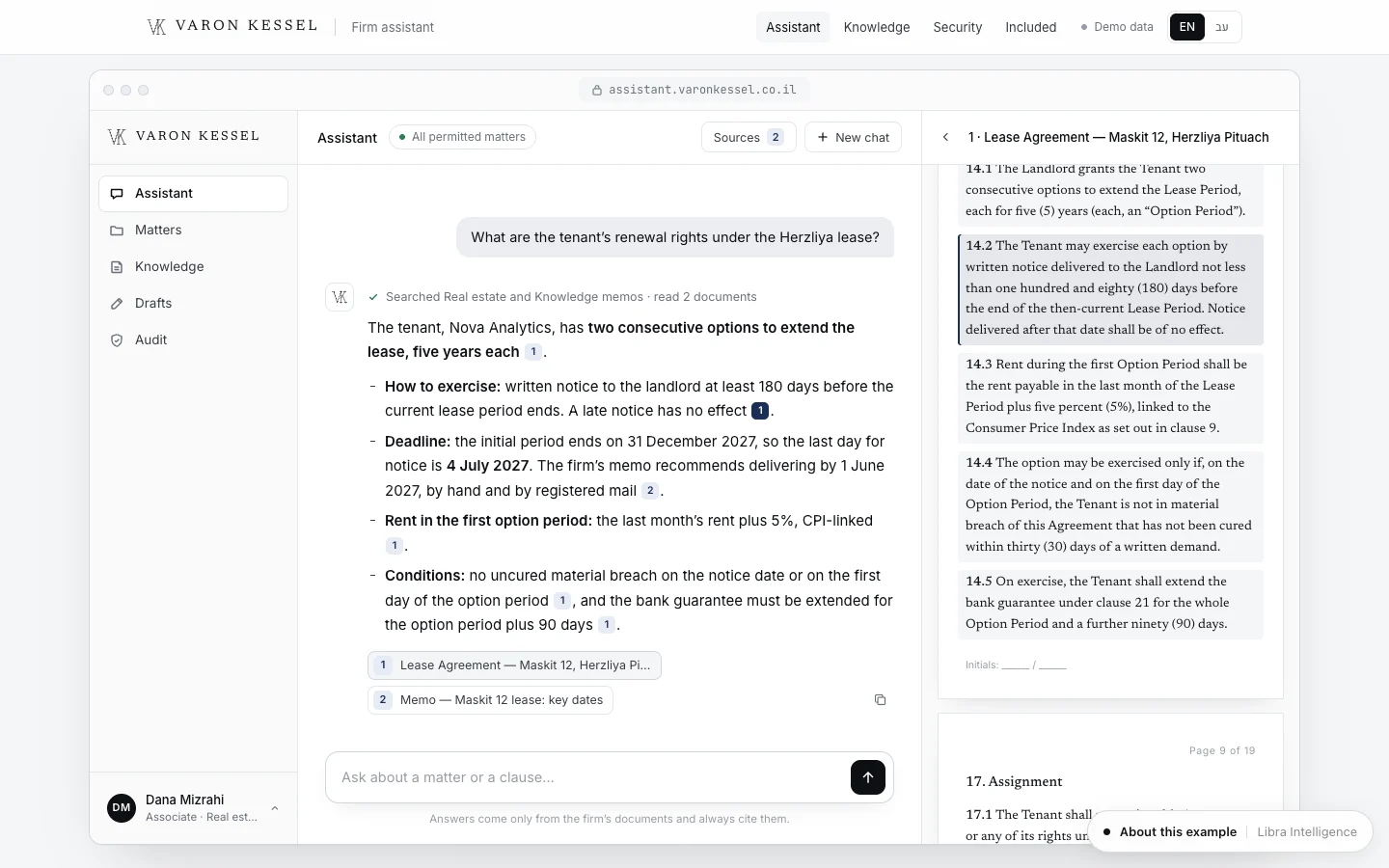The width and height of the screenshot is (1389, 868).
Task: Click the VK assistant avatar beside the answer
Action: pyautogui.click(x=340, y=297)
